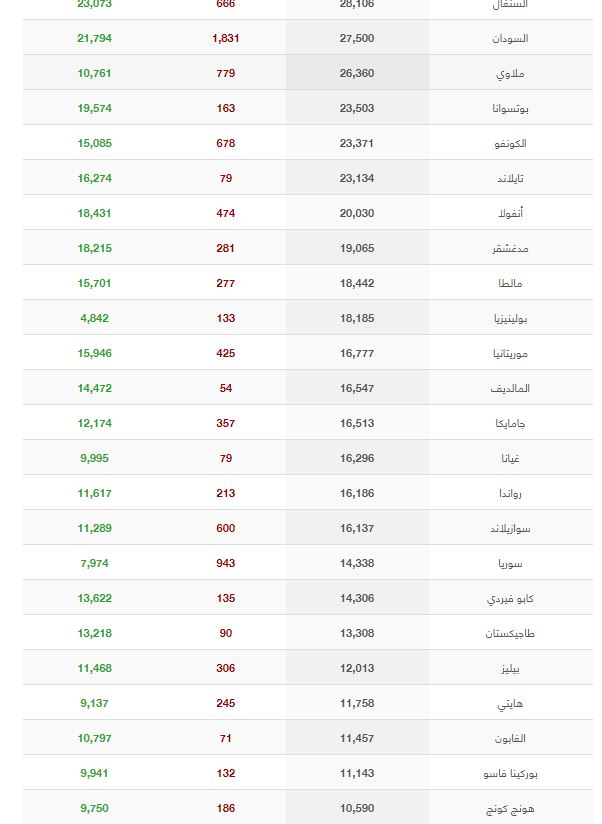Click the الكونغو country name
The image size is (602, 824).
(x=510, y=143)
